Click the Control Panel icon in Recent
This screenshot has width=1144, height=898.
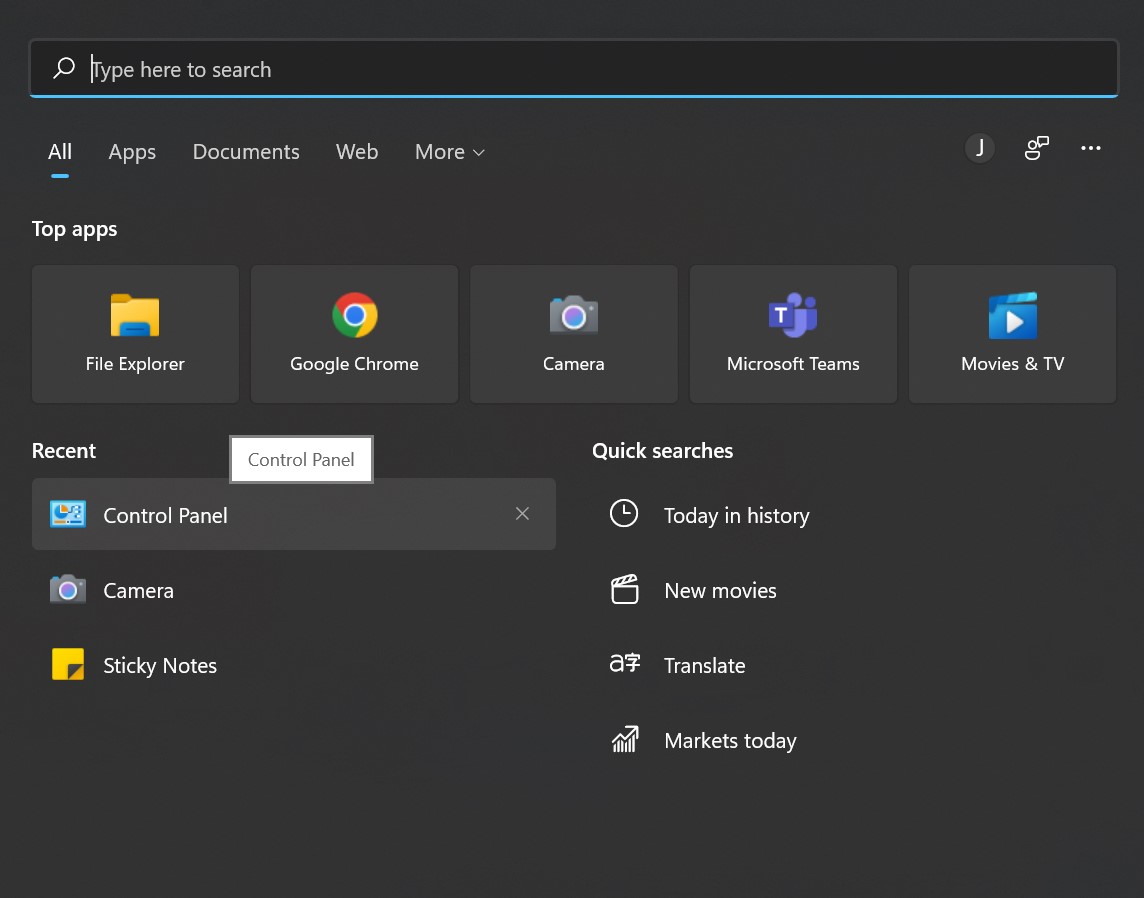(x=68, y=514)
